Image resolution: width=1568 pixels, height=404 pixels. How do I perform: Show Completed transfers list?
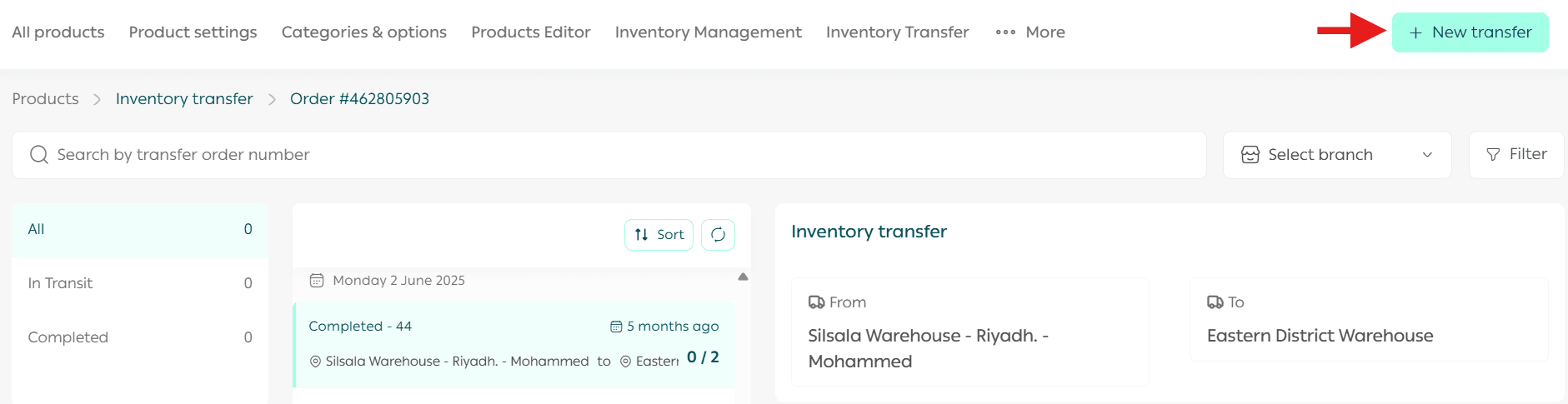click(140, 337)
